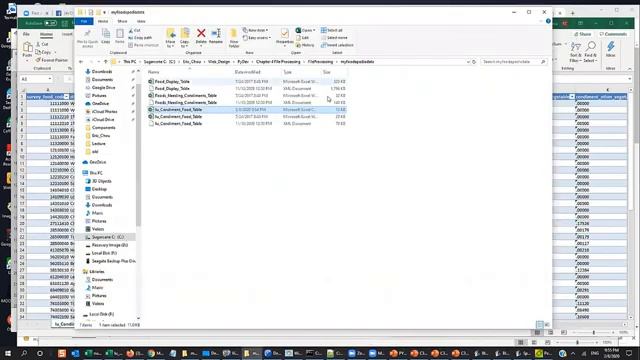This screenshot has width=640, height=360.
Task: Open the Copy to menu
Action: point(185,38)
